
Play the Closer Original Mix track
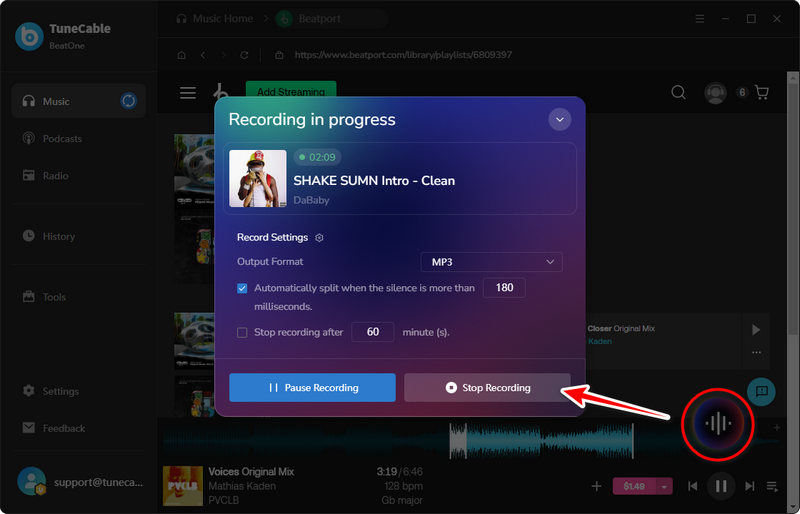756,330
